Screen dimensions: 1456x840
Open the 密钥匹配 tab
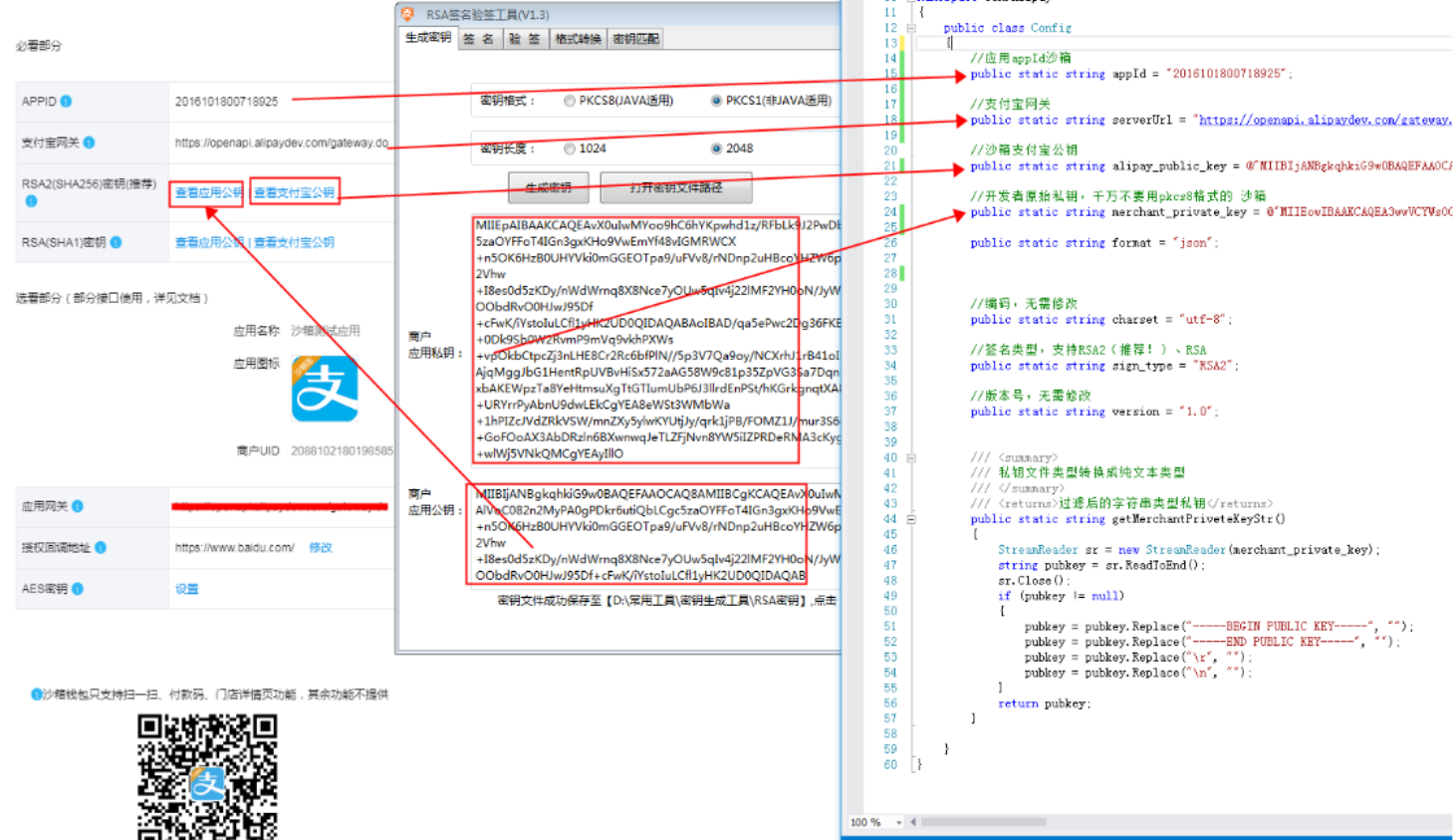pyautogui.click(x=635, y=39)
